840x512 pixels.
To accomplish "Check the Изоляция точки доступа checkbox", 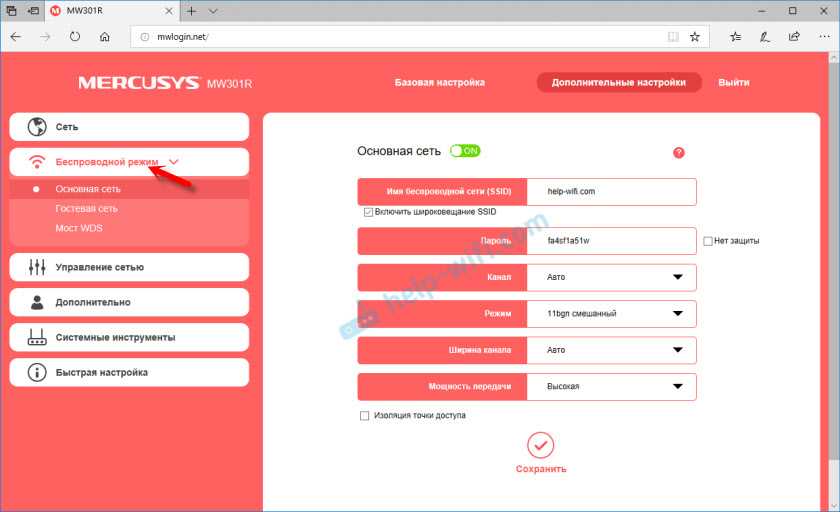I will point(364,415).
